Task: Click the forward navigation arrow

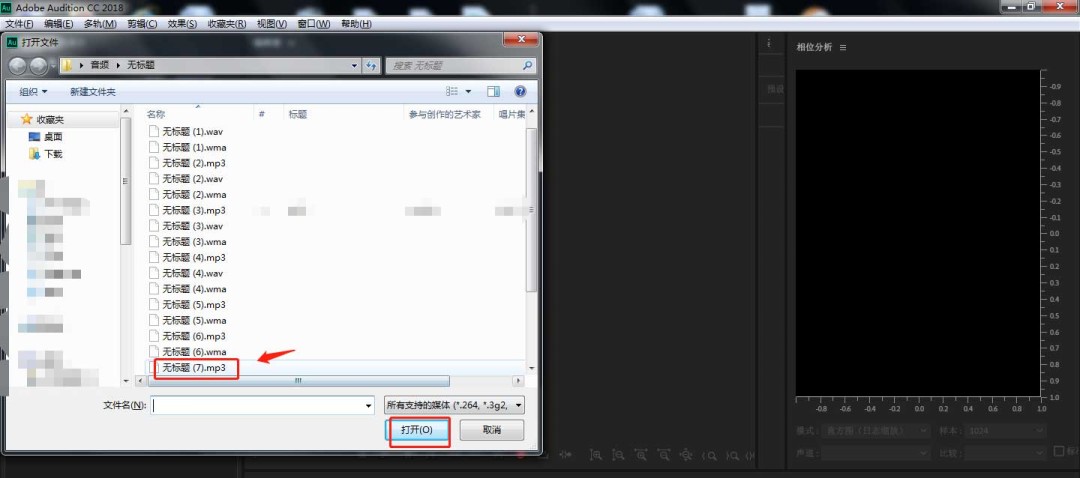Action: [39, 66]
